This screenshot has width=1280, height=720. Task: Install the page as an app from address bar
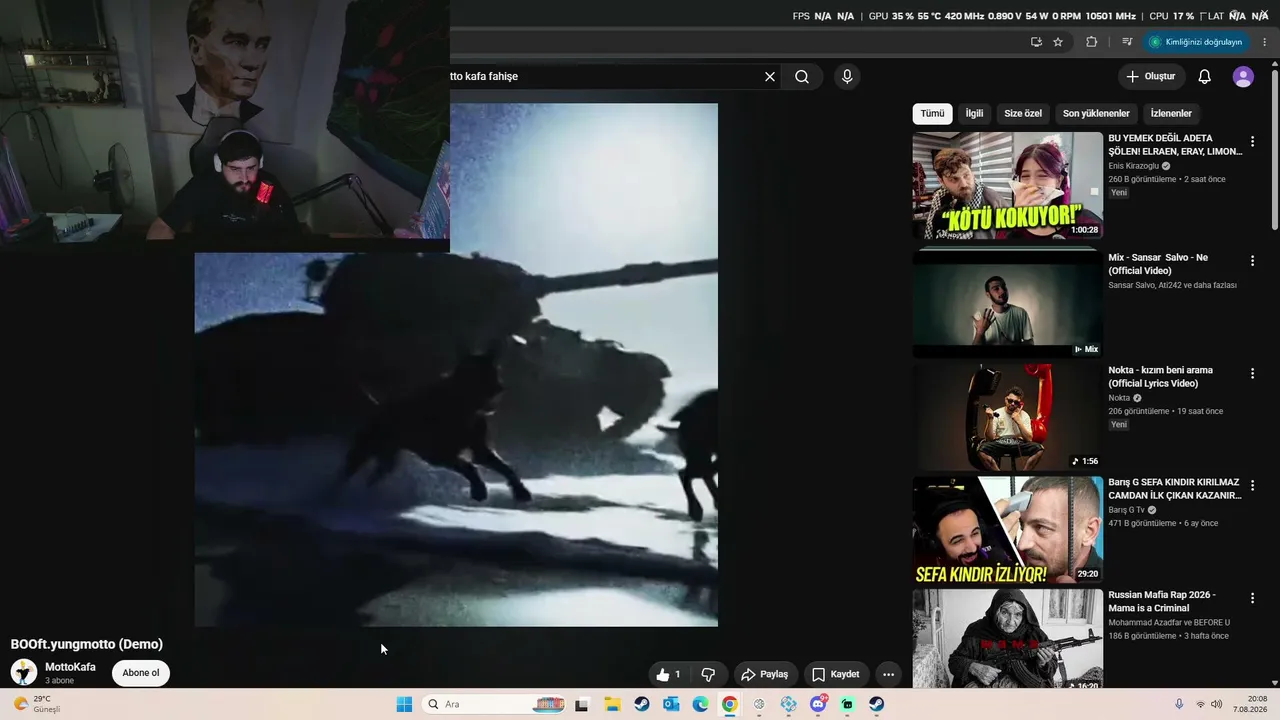point(1036,42)
